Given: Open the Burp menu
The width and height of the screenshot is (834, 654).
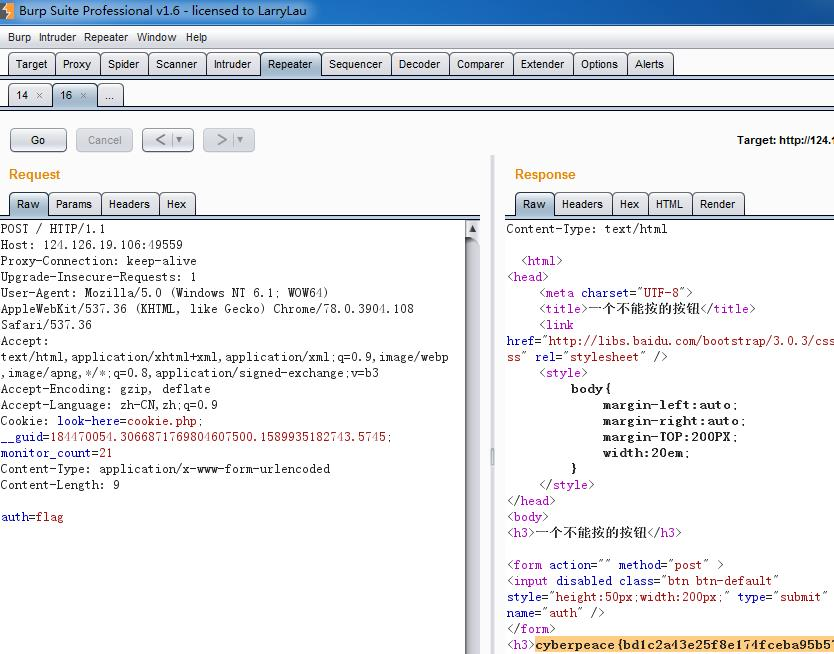Looking at the screenshot, I should click(x=19, y=37).
